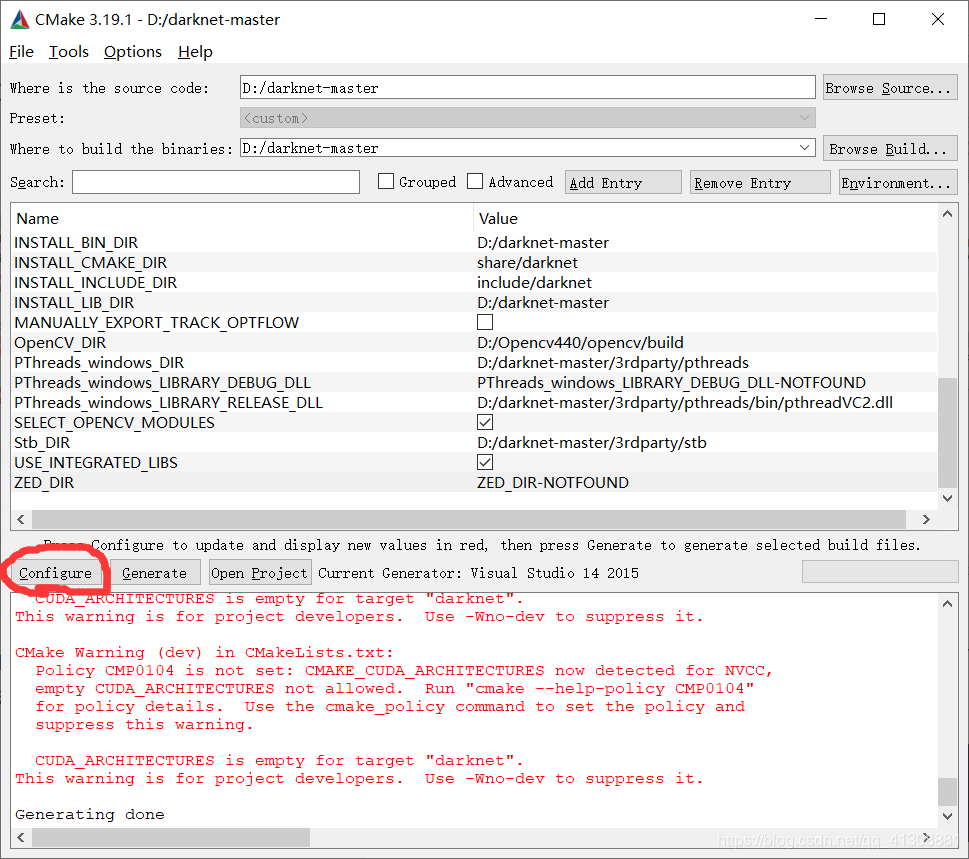The height and width of the screenshot is (859, 969).
Task: Click the Search input field
Action: (x=216, y=182)
